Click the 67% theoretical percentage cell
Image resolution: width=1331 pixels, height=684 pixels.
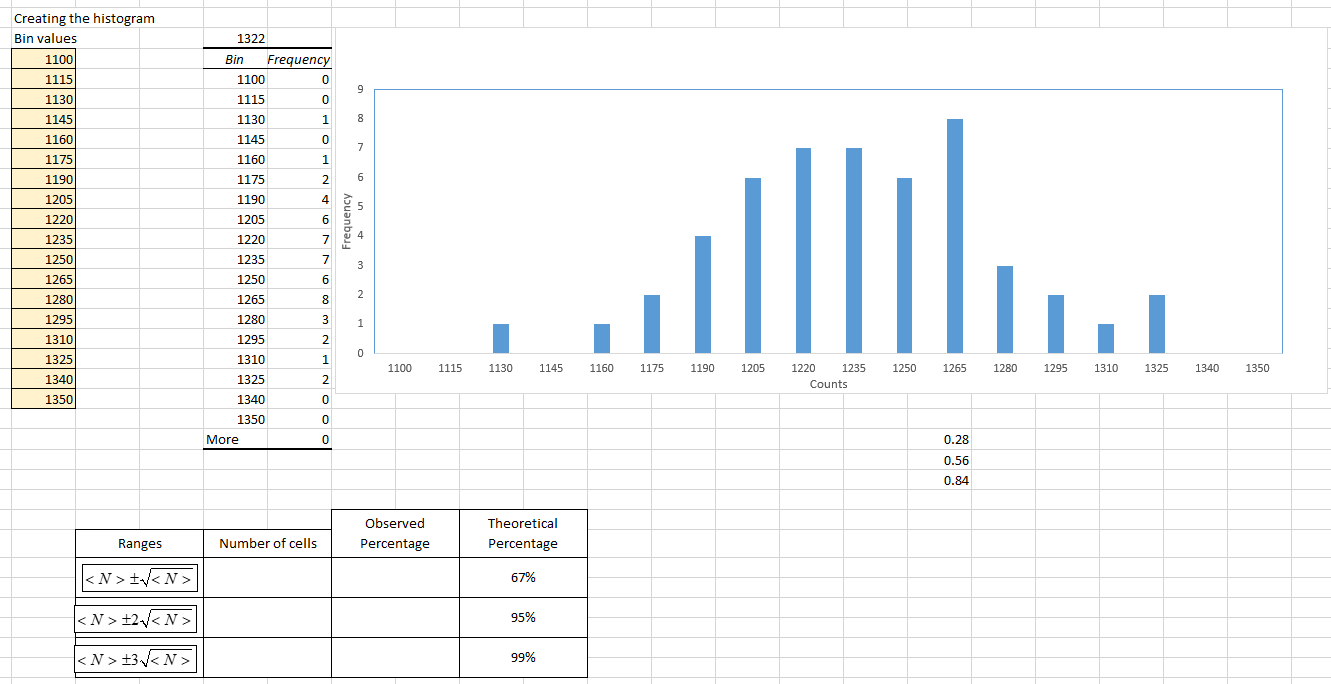point(522,577)
